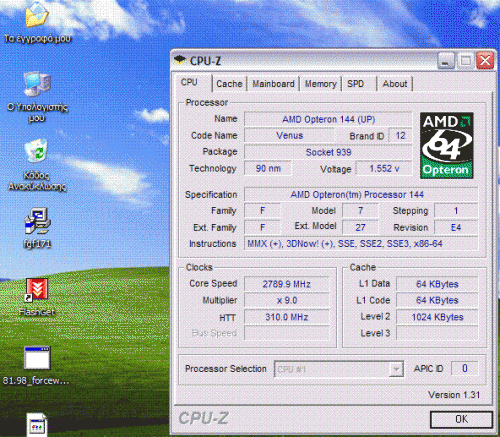Click the empty Level 3 cache field
500x437 pixels.
(437, 333)
